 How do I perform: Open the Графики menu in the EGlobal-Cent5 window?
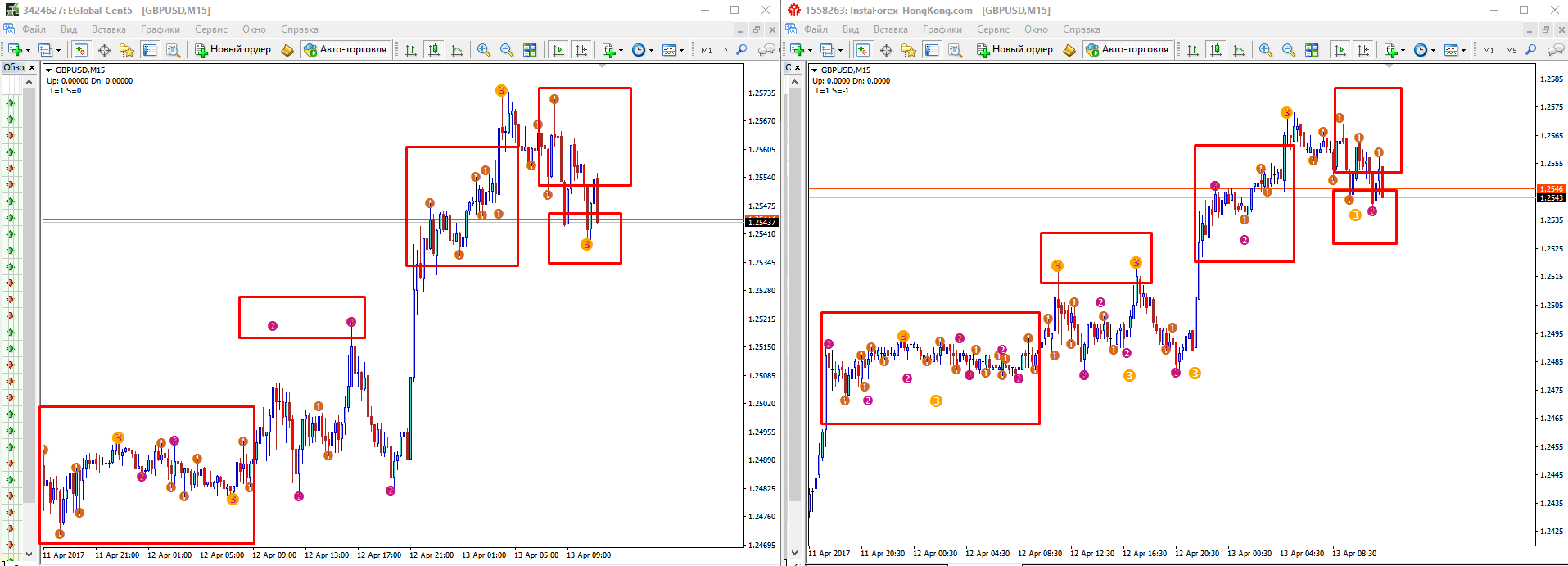pyautogui.click(x=160, y=29)
